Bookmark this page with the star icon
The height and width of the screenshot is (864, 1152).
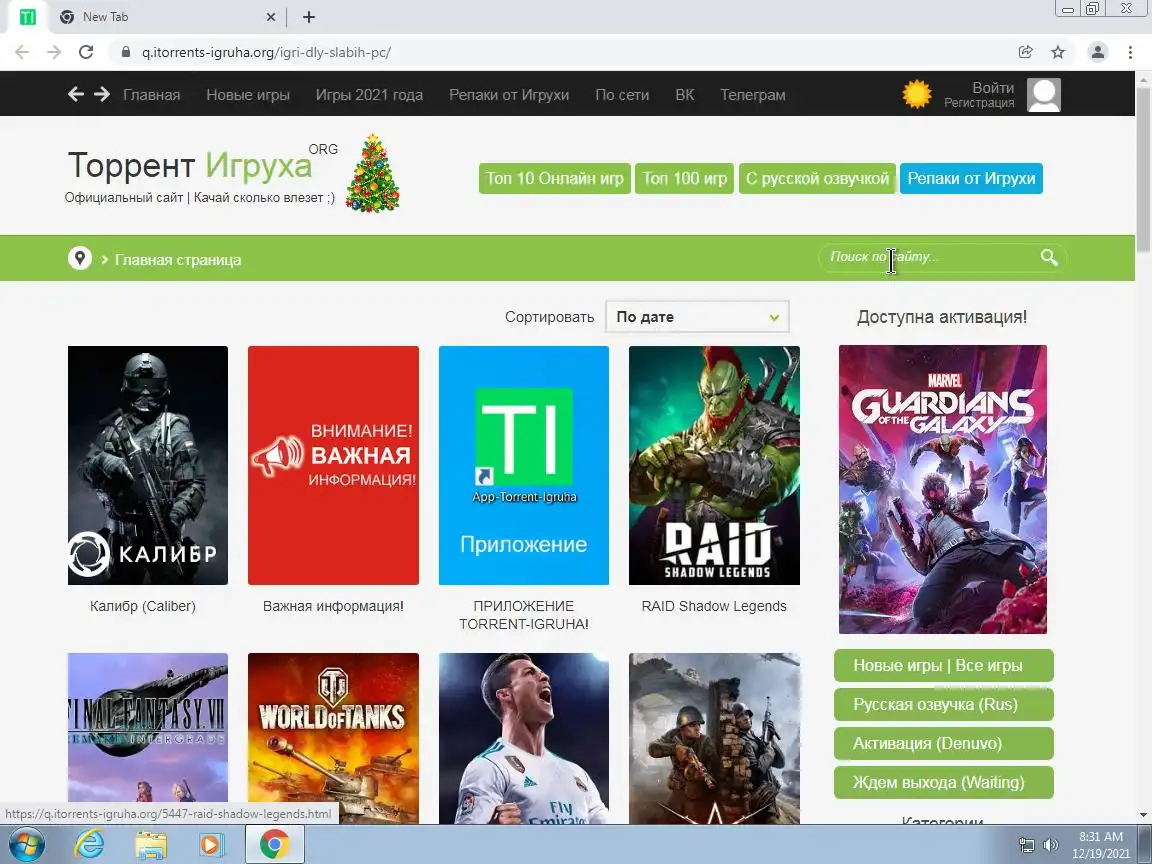point(1058,52)
